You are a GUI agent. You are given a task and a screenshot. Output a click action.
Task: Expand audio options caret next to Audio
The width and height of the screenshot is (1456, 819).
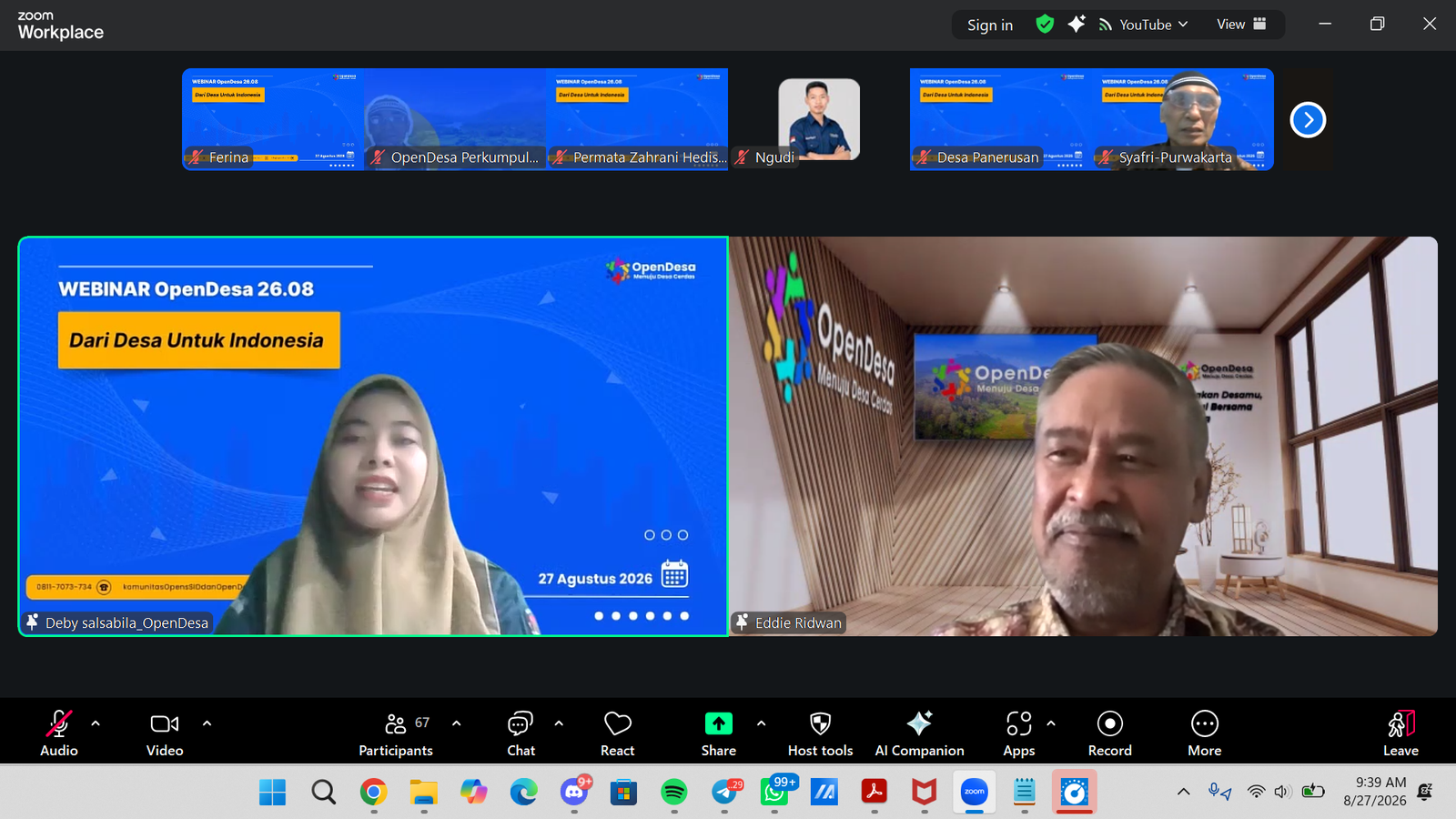pyautogui.click(x=96, y=724)
